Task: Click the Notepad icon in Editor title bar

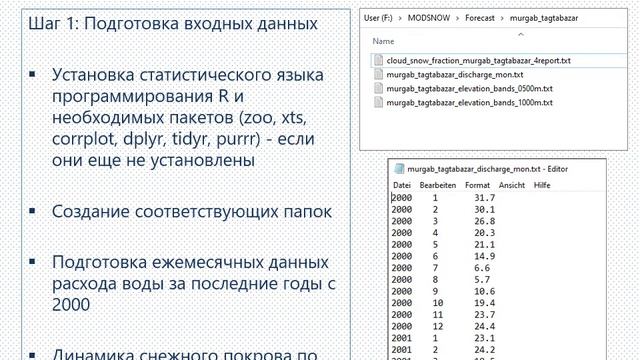Action: [399, 169]
